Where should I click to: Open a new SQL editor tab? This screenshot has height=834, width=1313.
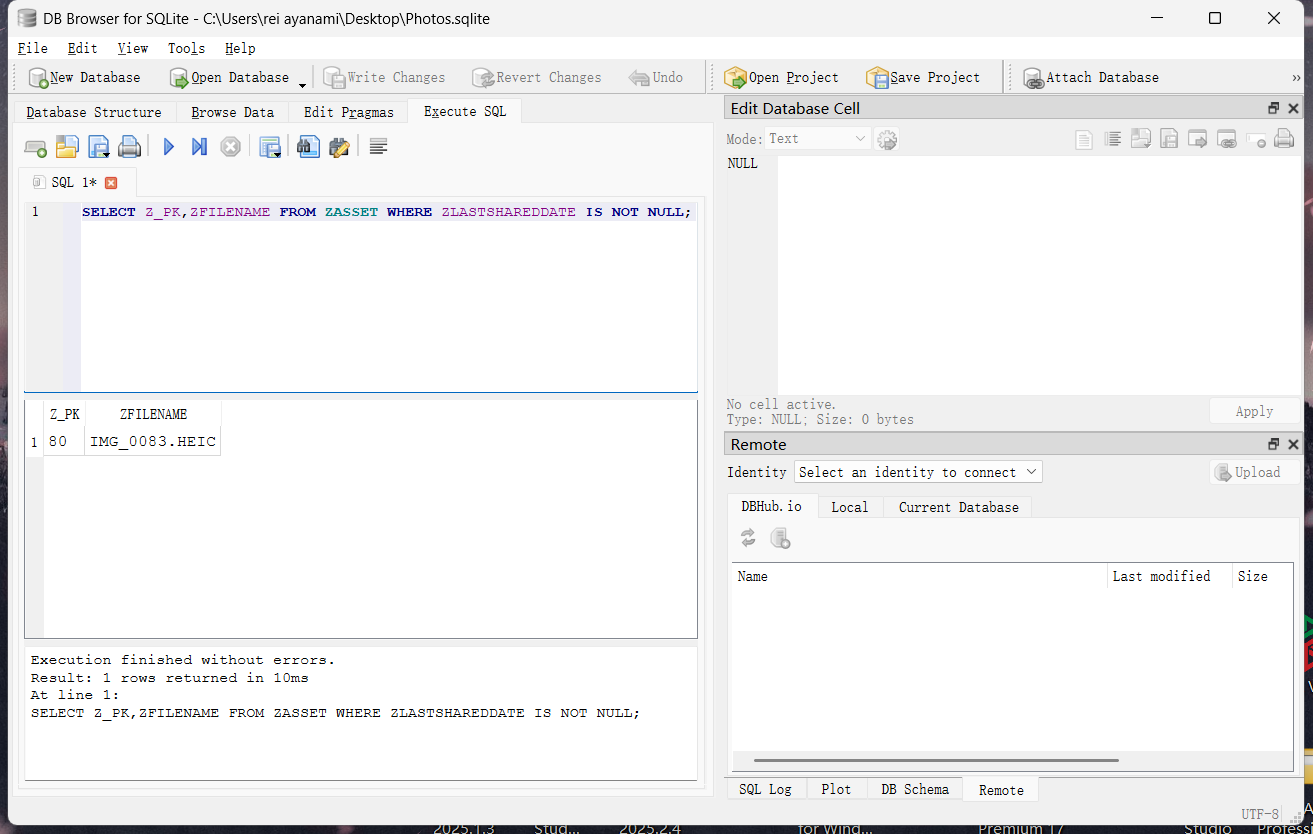pos(35,148)
